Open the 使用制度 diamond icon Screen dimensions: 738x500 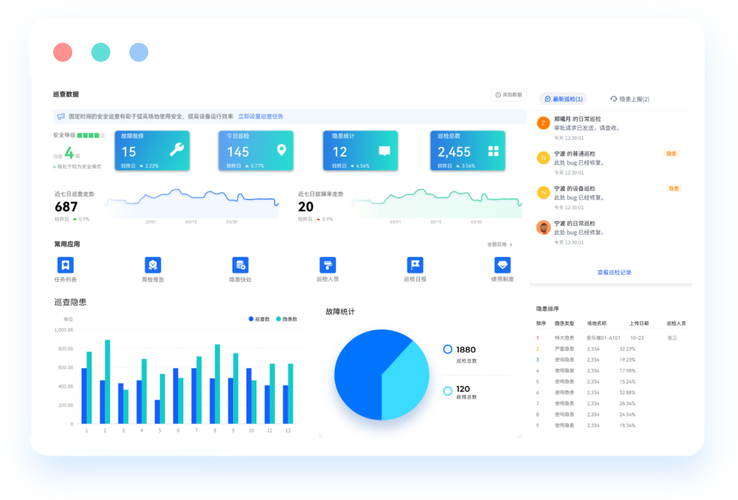point(502,265)
